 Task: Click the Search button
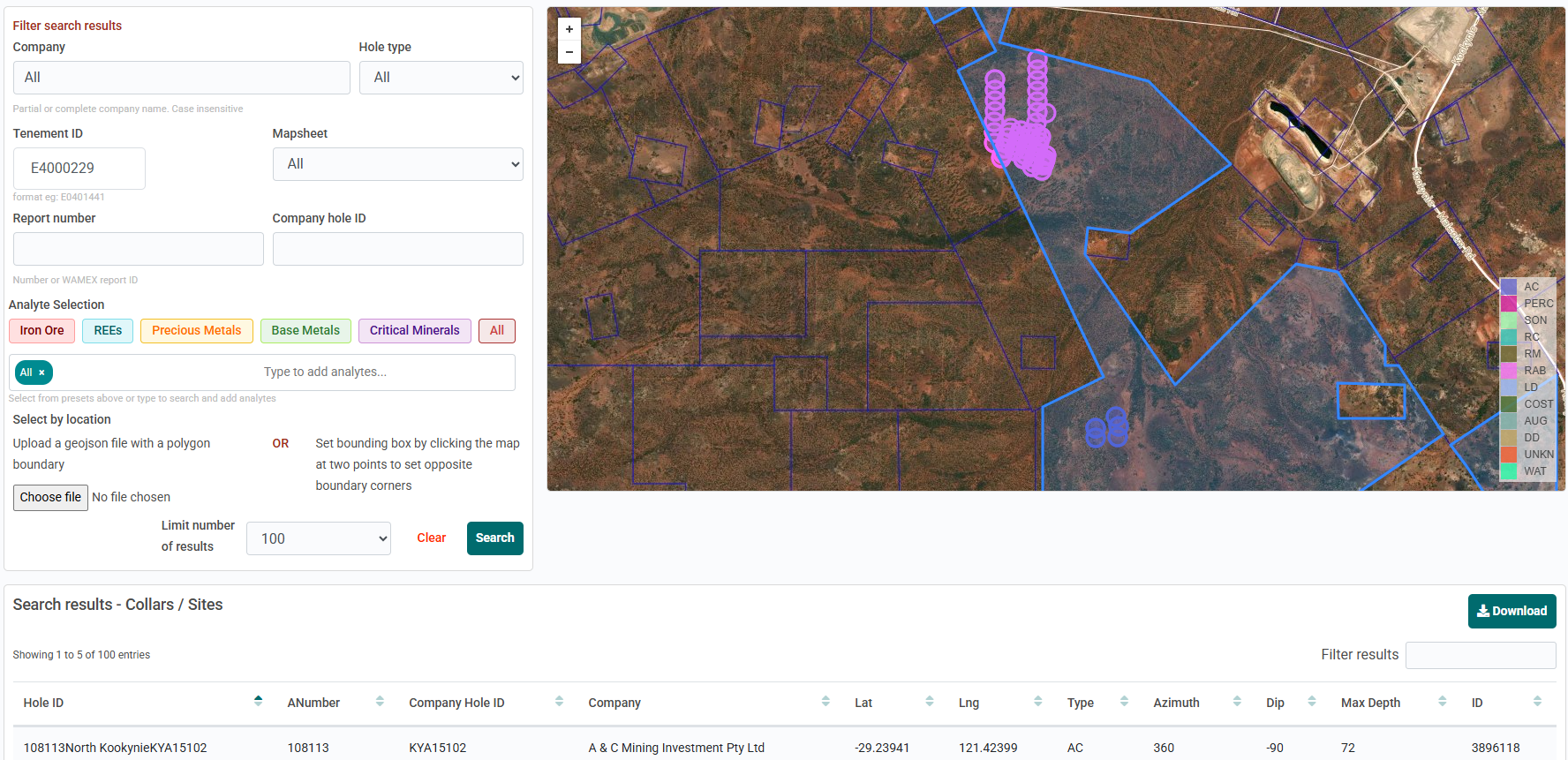(x=495, y=538)
